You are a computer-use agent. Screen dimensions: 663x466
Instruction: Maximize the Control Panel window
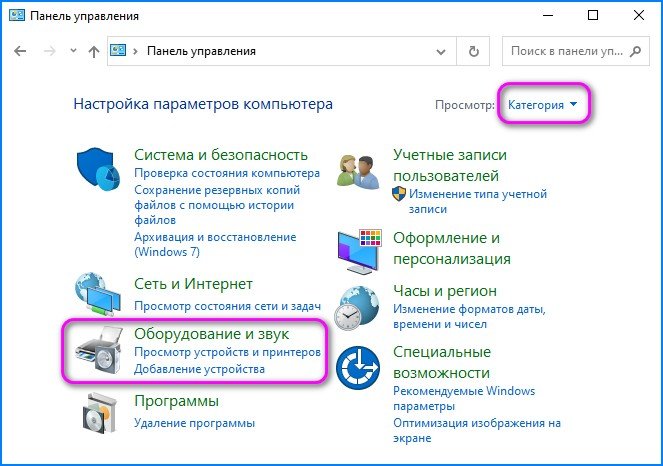[593, 16]
